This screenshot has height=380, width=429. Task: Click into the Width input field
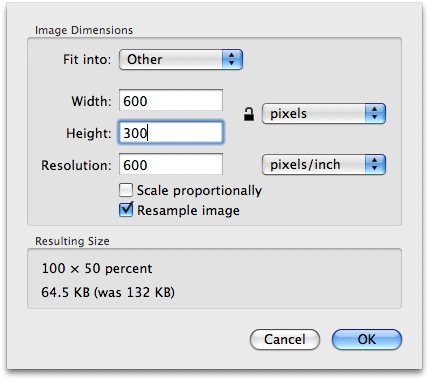pyautogui.click(x=171, y=100)
